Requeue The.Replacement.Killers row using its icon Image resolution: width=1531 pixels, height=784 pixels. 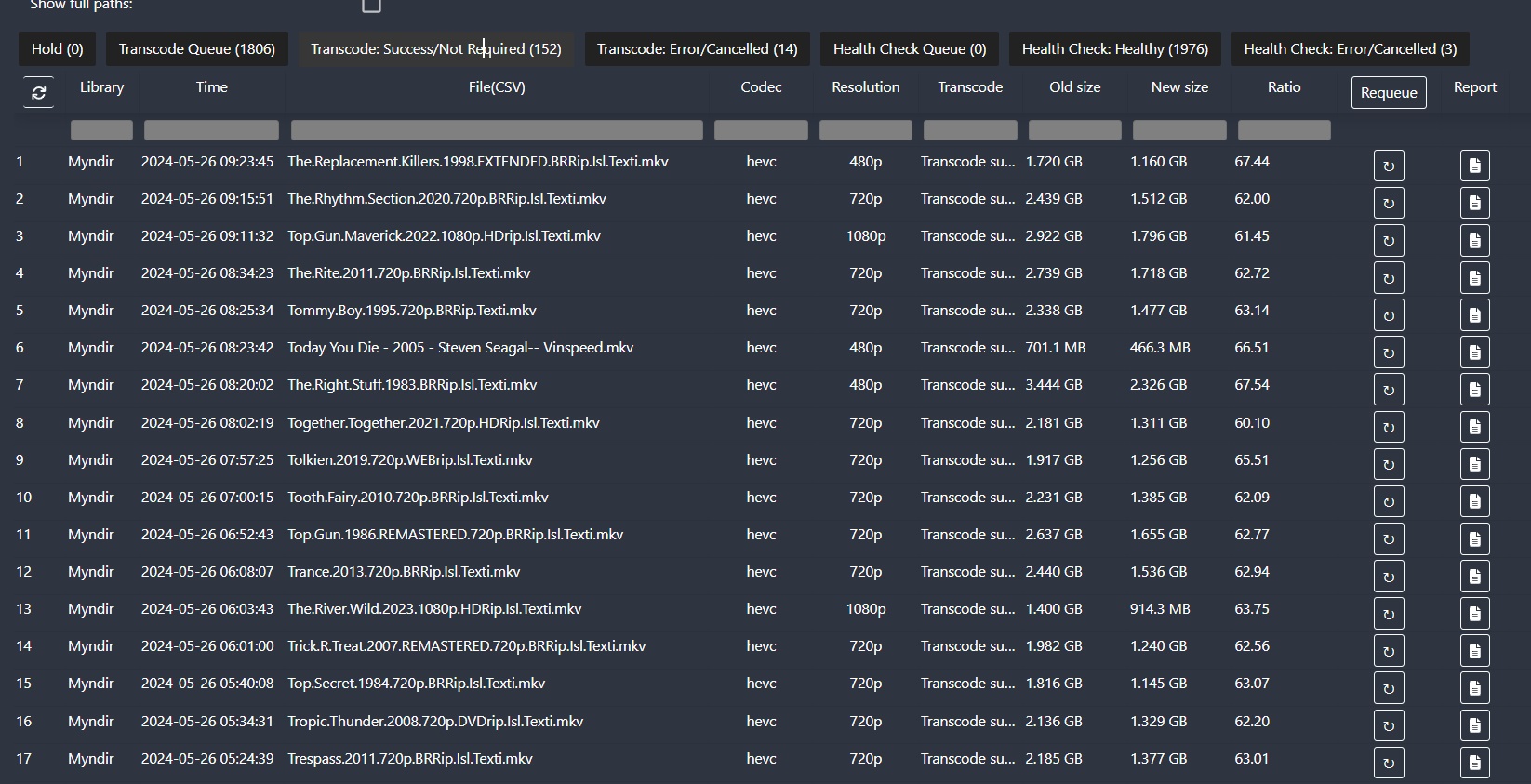pos(1388,166)
